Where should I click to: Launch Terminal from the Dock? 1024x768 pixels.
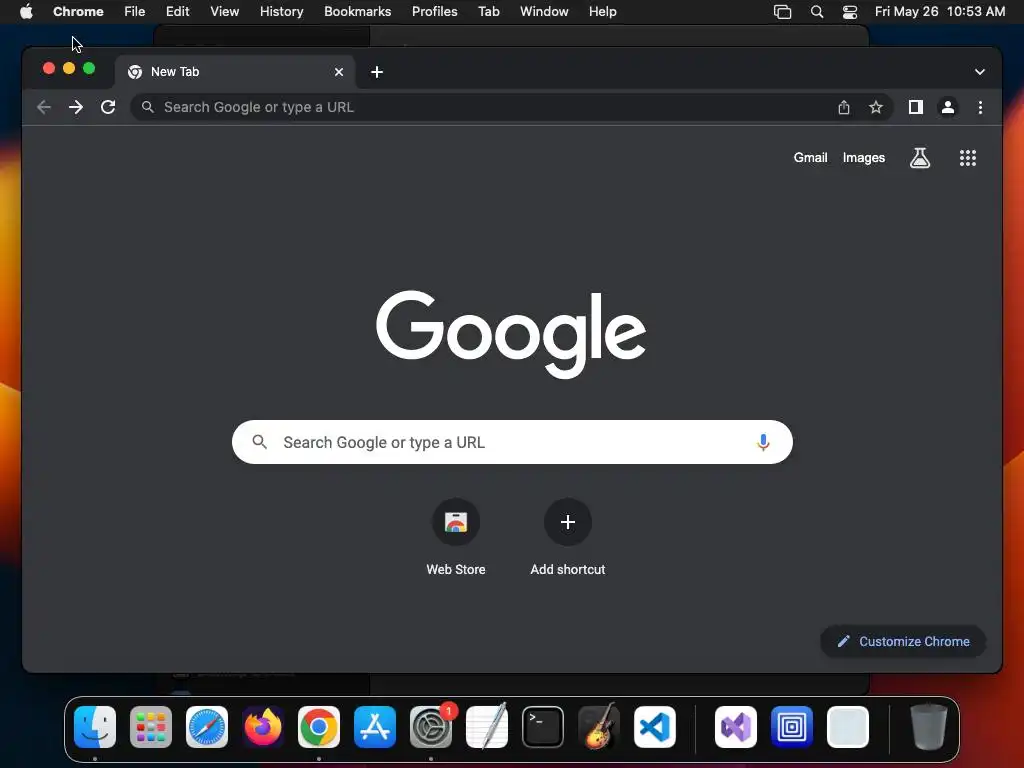pos(543,727)
